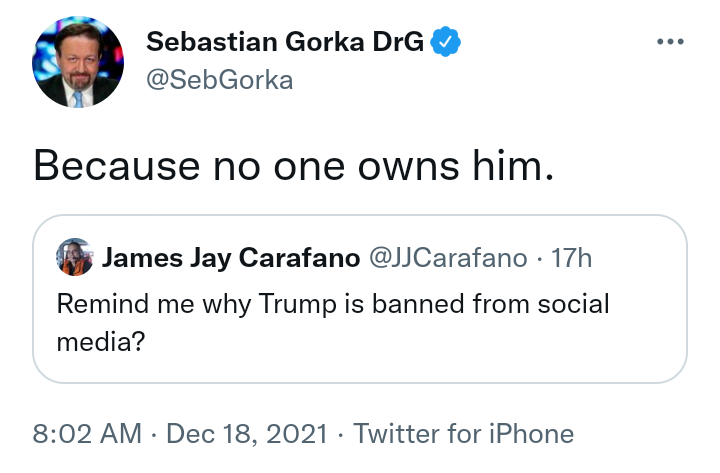Image resolution: width=720 pixels, height=473 pixels.
Task: Click the word 'Trump' in the quoted tweet
Action: tap(298, 304)
